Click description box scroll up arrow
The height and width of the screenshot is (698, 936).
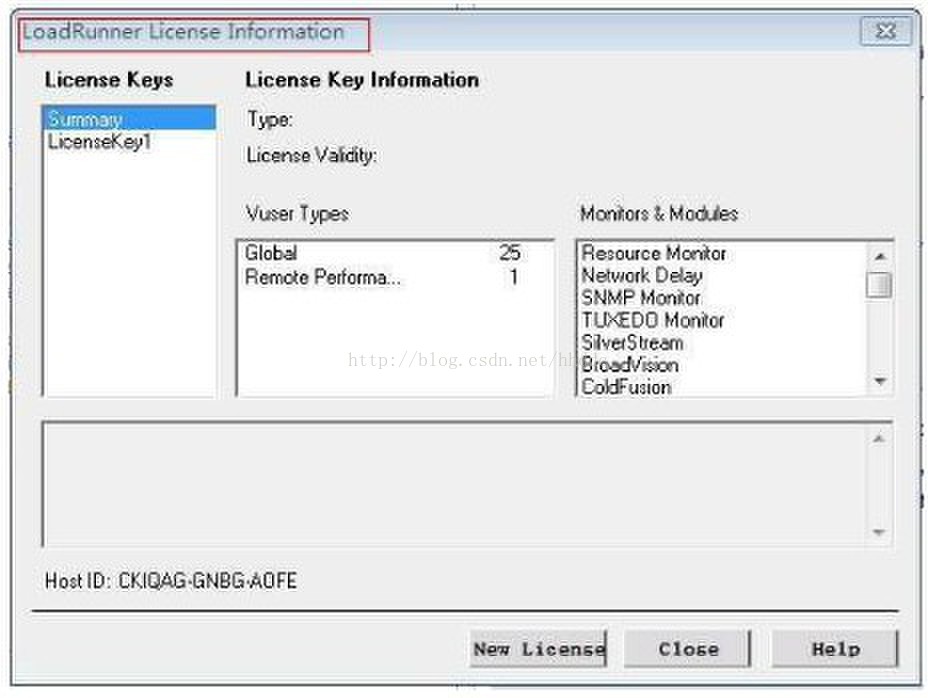[879, 439]
